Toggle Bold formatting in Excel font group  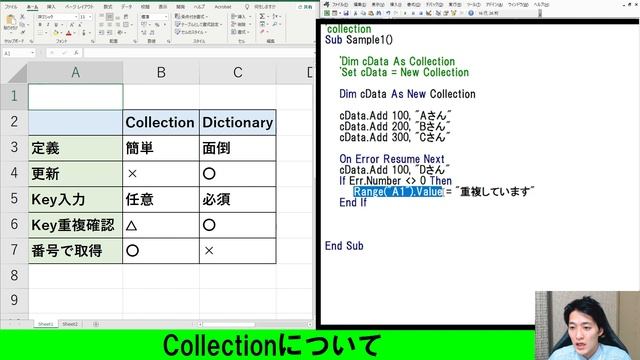[x=40, y=25]
